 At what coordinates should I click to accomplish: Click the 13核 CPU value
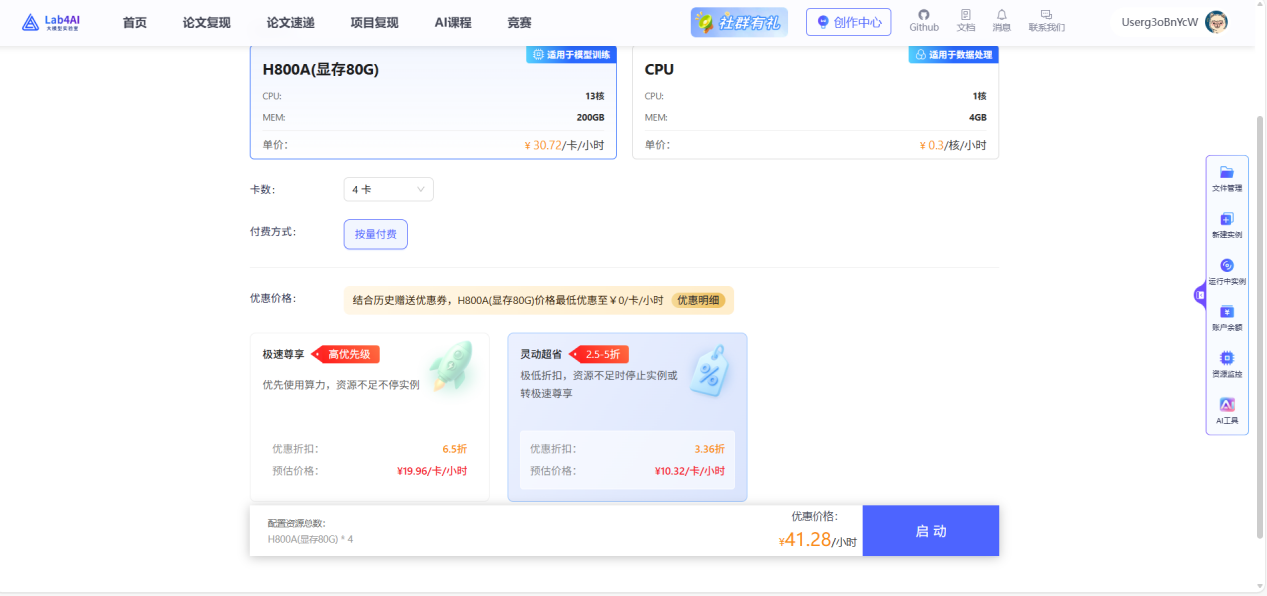595,96
